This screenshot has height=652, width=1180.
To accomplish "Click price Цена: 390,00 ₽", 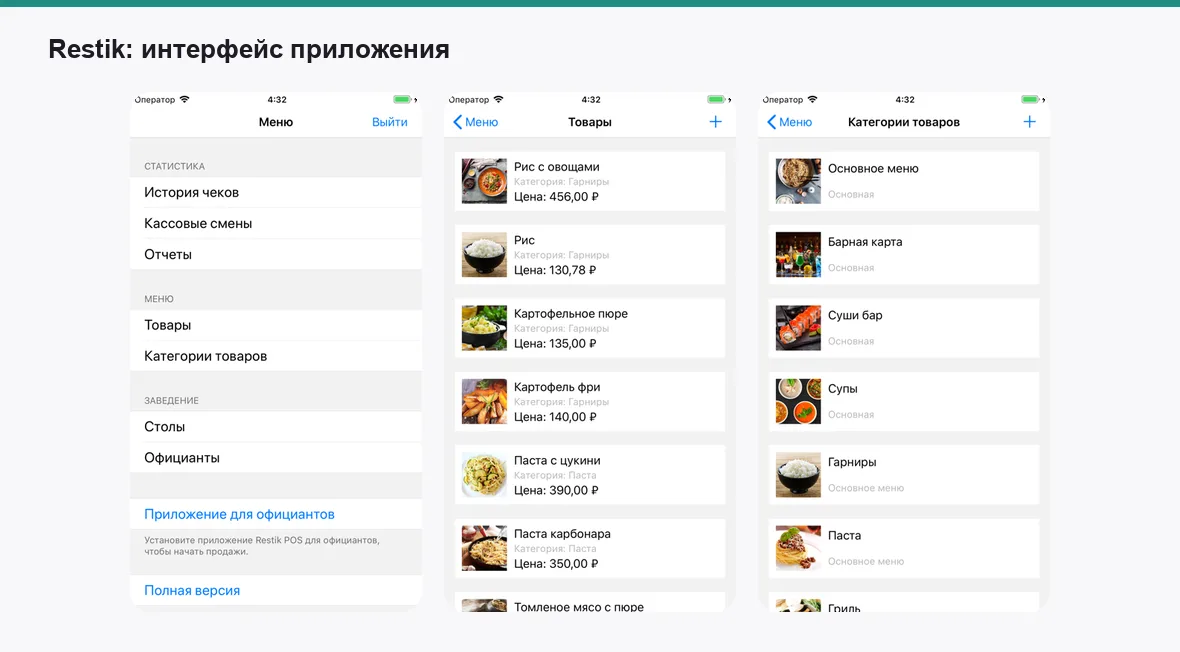I will [x=556, y=490].
